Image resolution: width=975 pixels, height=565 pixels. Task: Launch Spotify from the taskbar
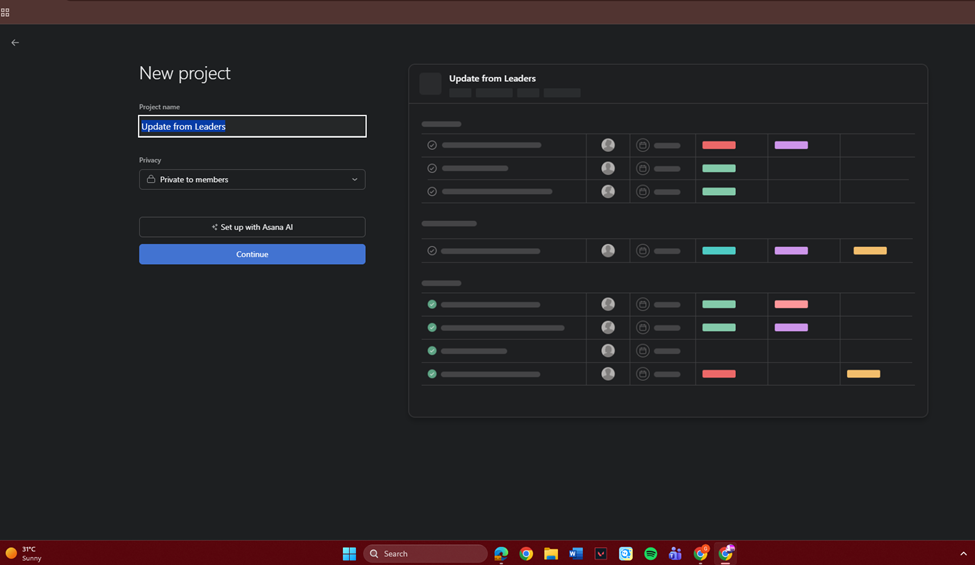pos(650,553)
